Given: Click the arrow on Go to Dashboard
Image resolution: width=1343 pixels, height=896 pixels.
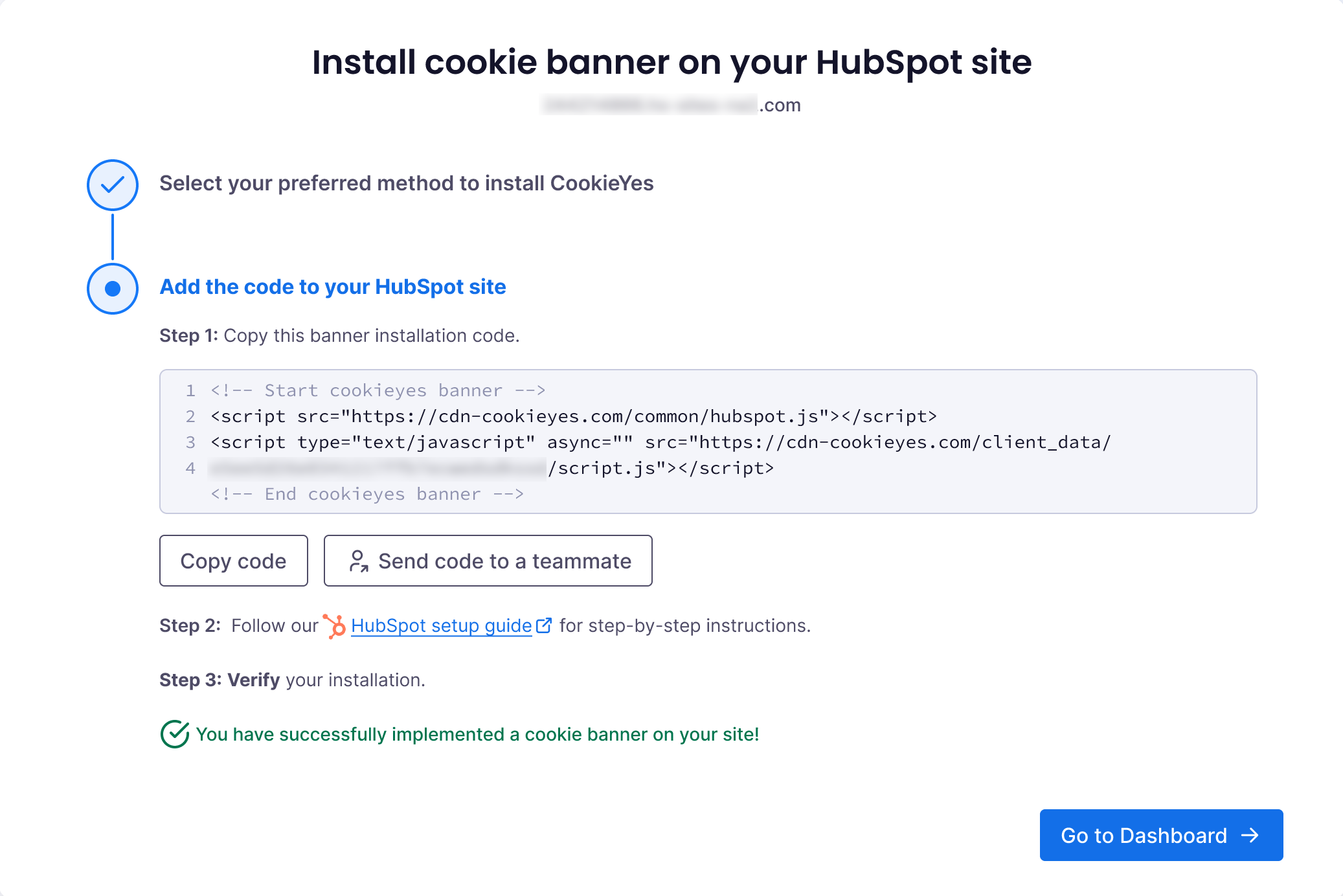Looking at the screenshot, I should pos(1250,835).
